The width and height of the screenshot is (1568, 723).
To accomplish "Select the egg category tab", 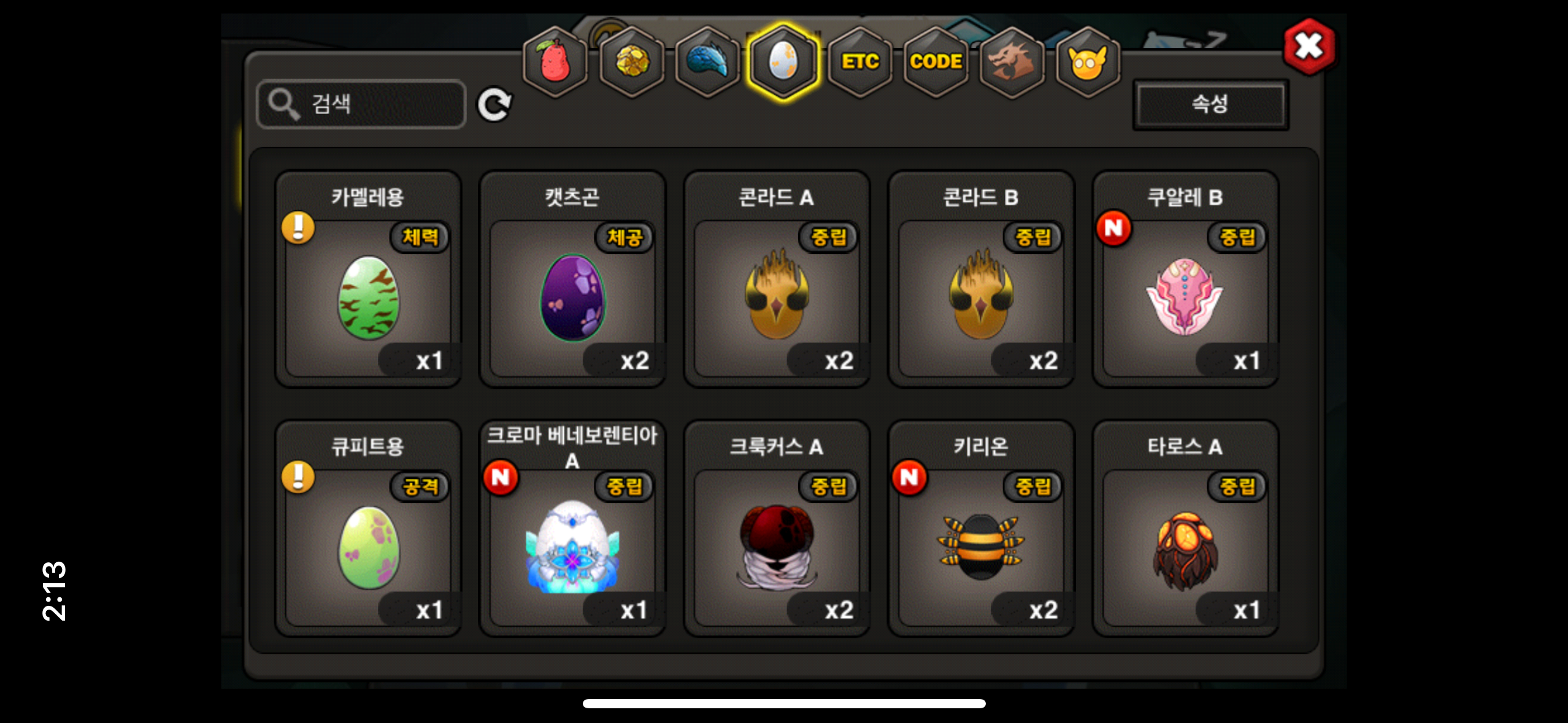I will pos(783,62).
